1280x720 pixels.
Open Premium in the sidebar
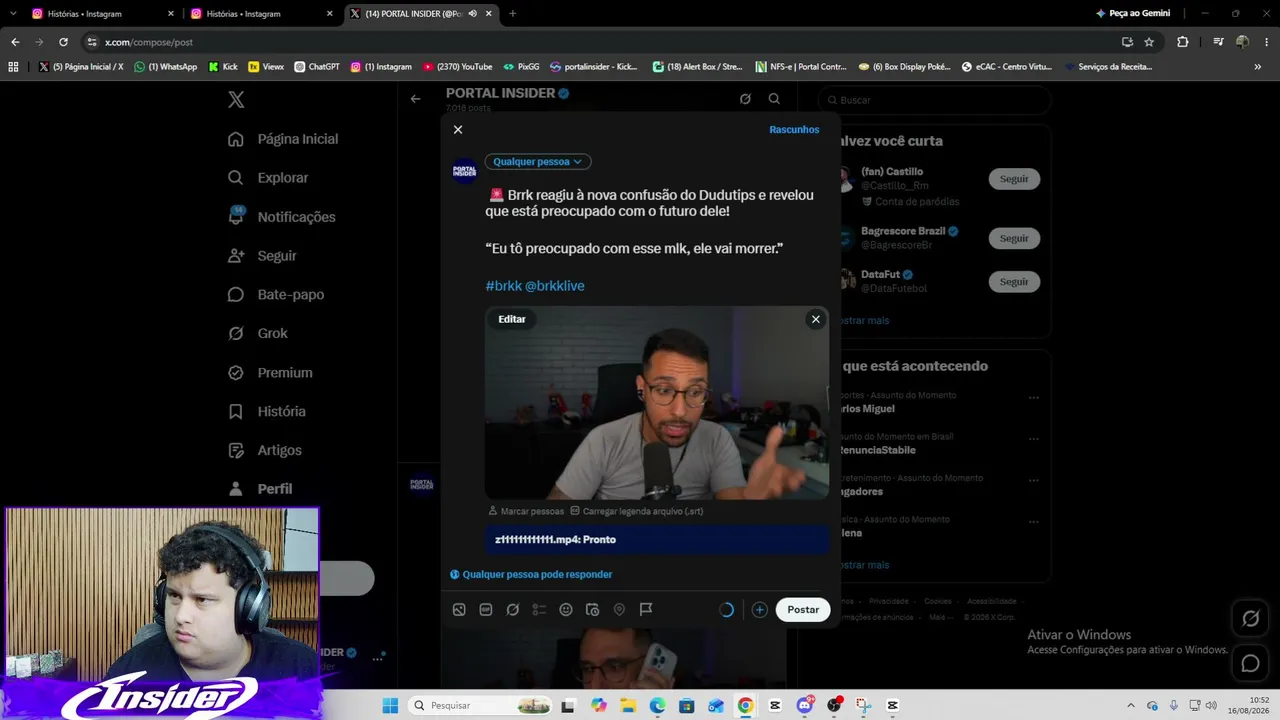point(270,373)
